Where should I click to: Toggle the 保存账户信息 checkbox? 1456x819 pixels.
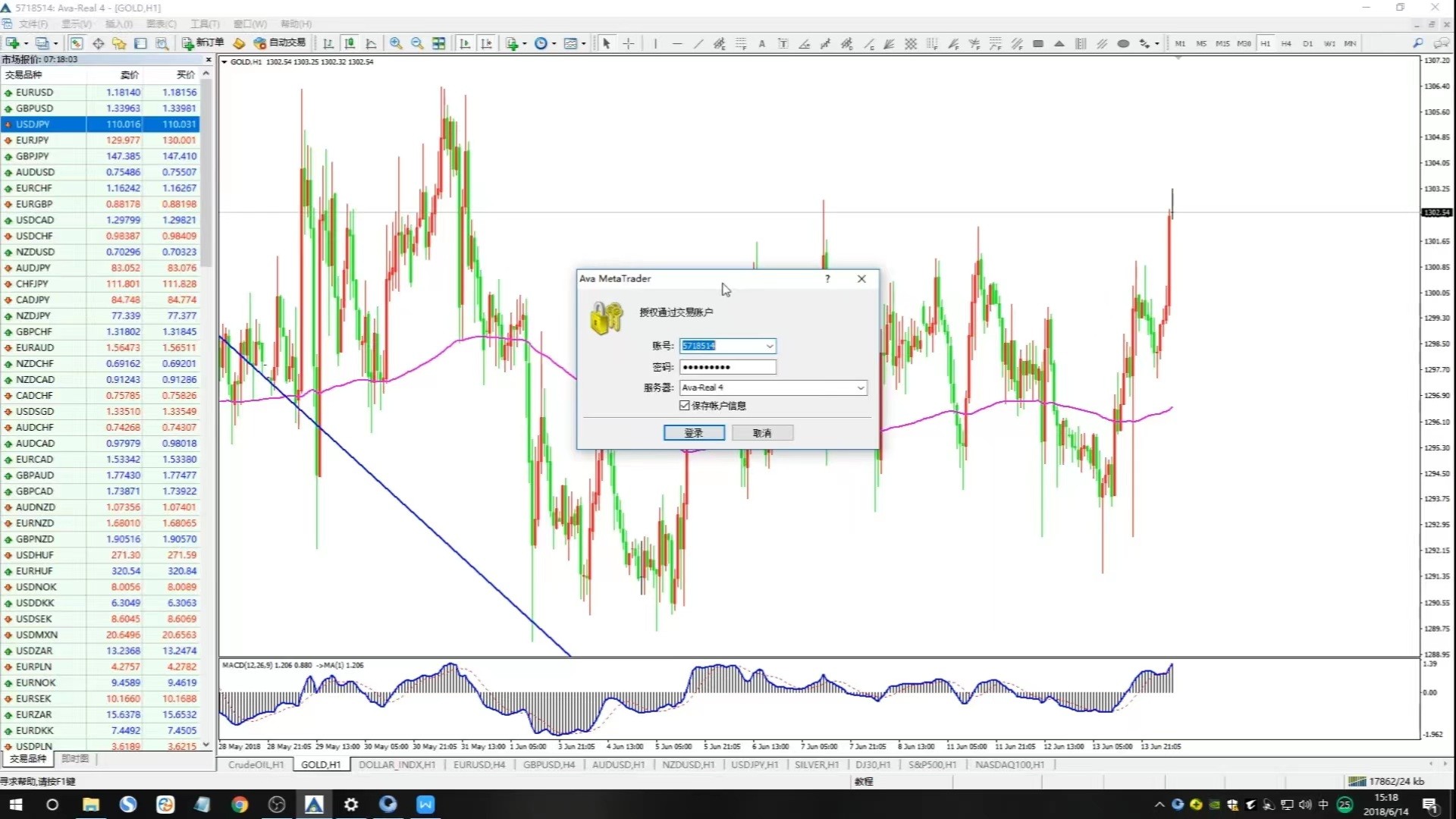click(685, 406)
